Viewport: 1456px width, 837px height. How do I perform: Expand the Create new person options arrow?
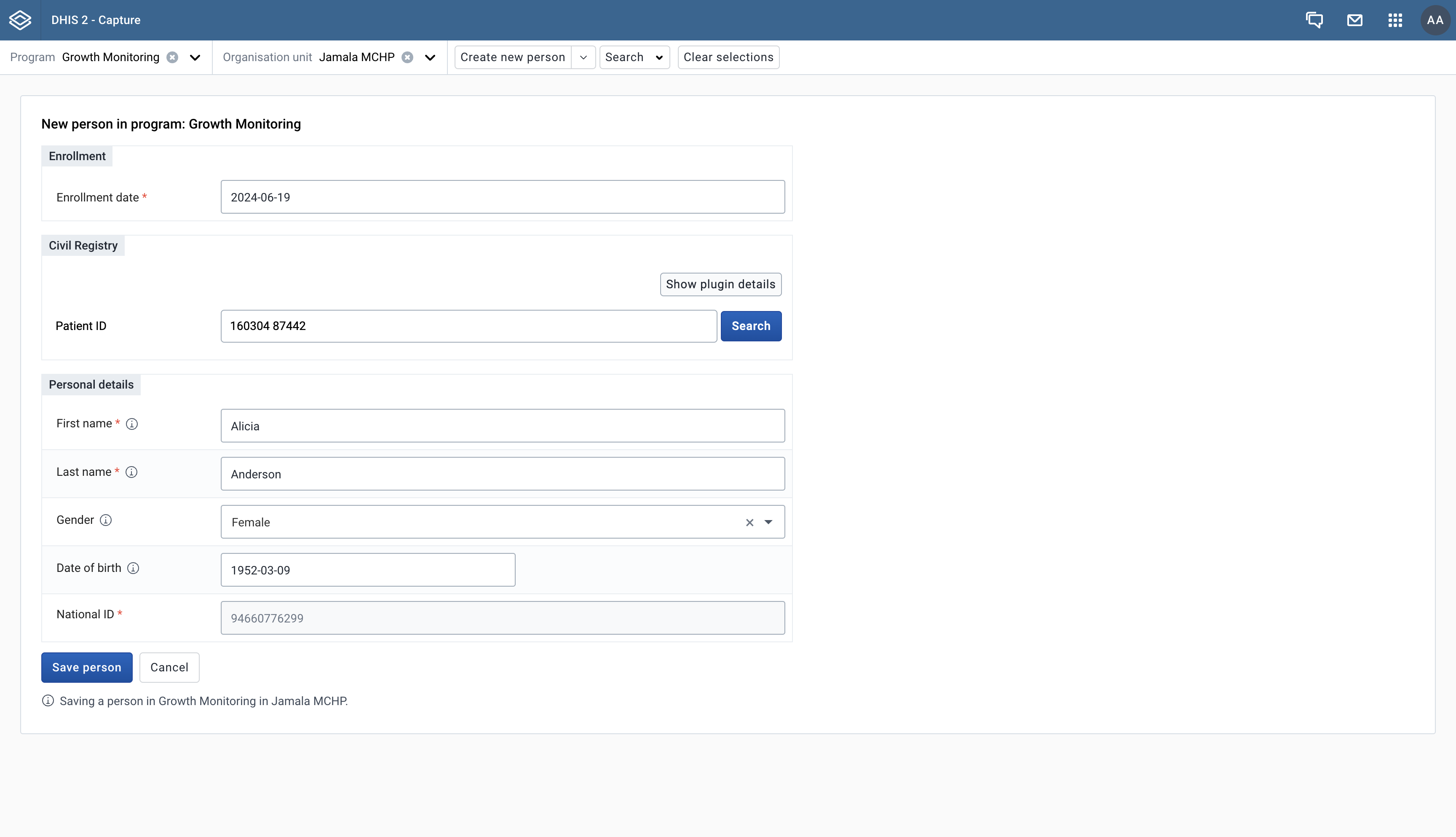point(583,57)
